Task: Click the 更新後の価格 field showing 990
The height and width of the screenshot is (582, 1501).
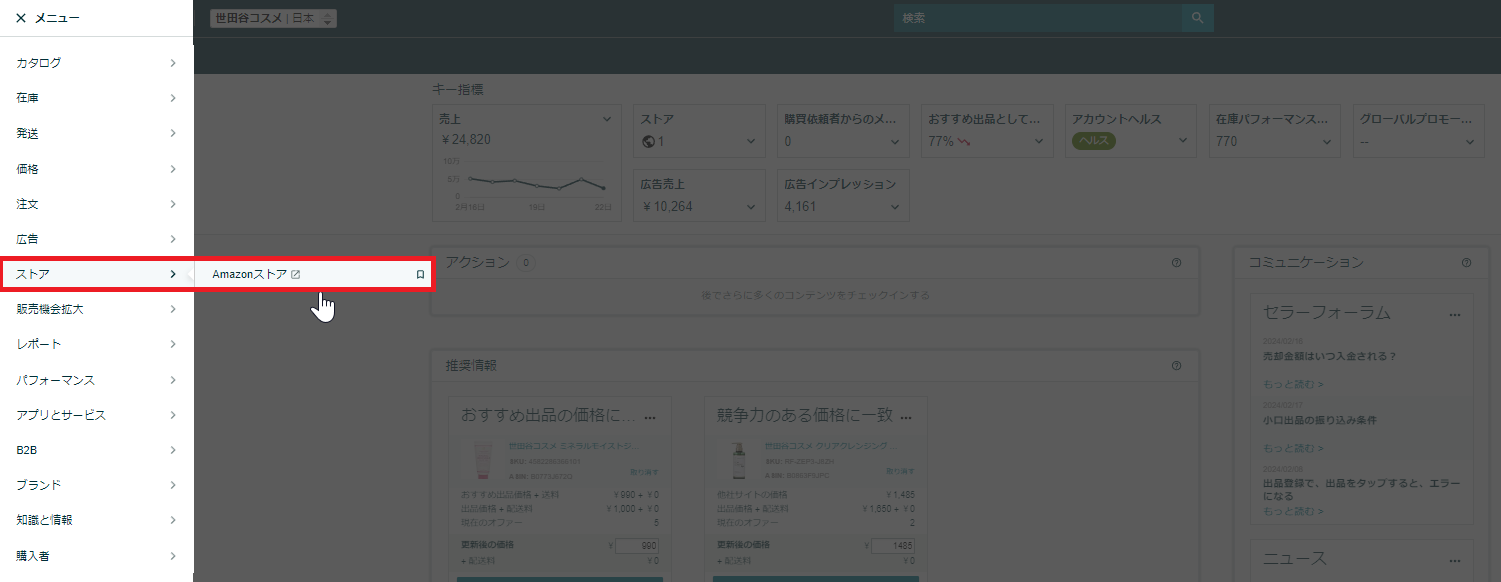Action: coord(637,546)
